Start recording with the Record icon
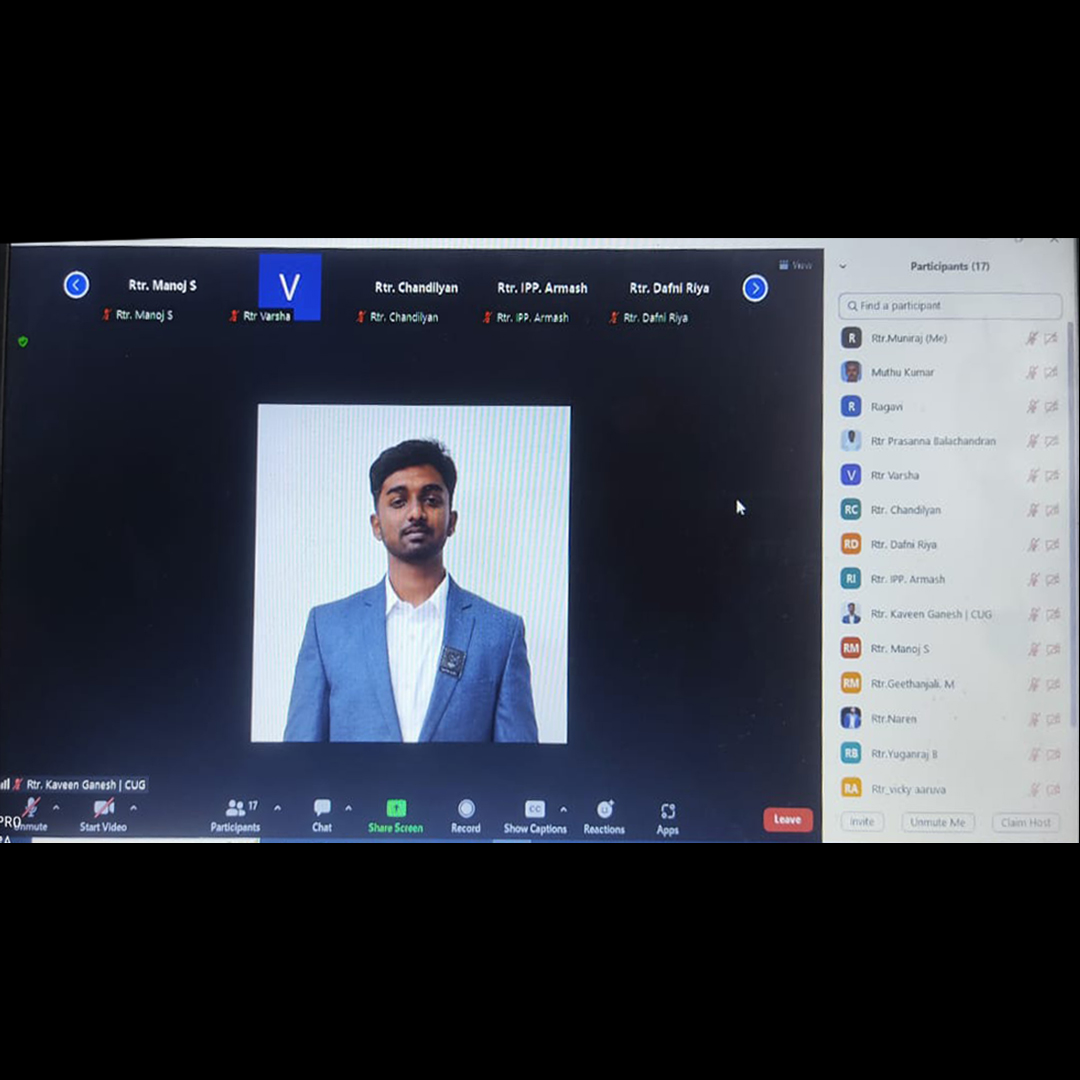Viewport: 1080px width, 1080px height. pos(466,808)
